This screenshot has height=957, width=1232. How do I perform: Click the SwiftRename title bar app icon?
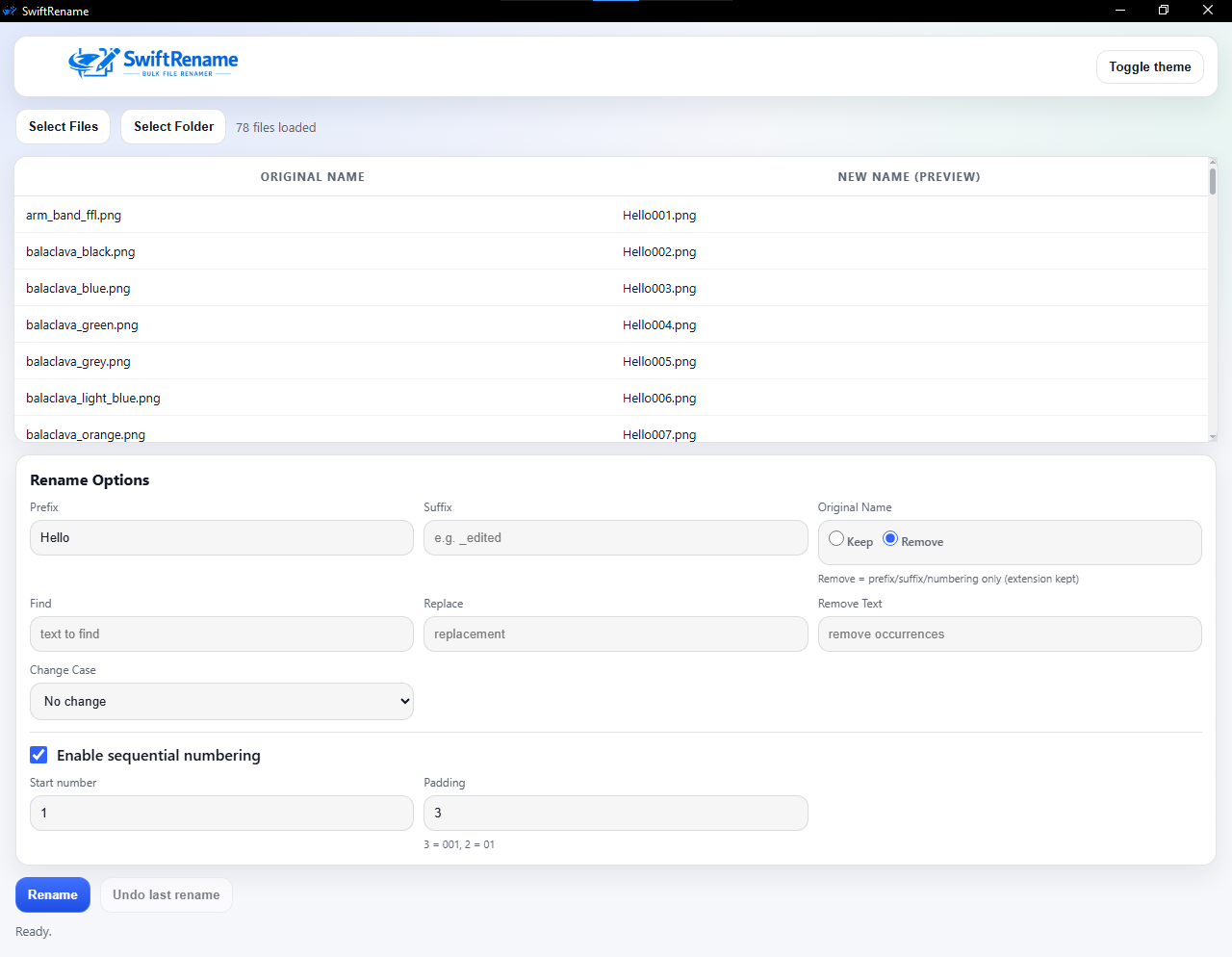point(10,11)
